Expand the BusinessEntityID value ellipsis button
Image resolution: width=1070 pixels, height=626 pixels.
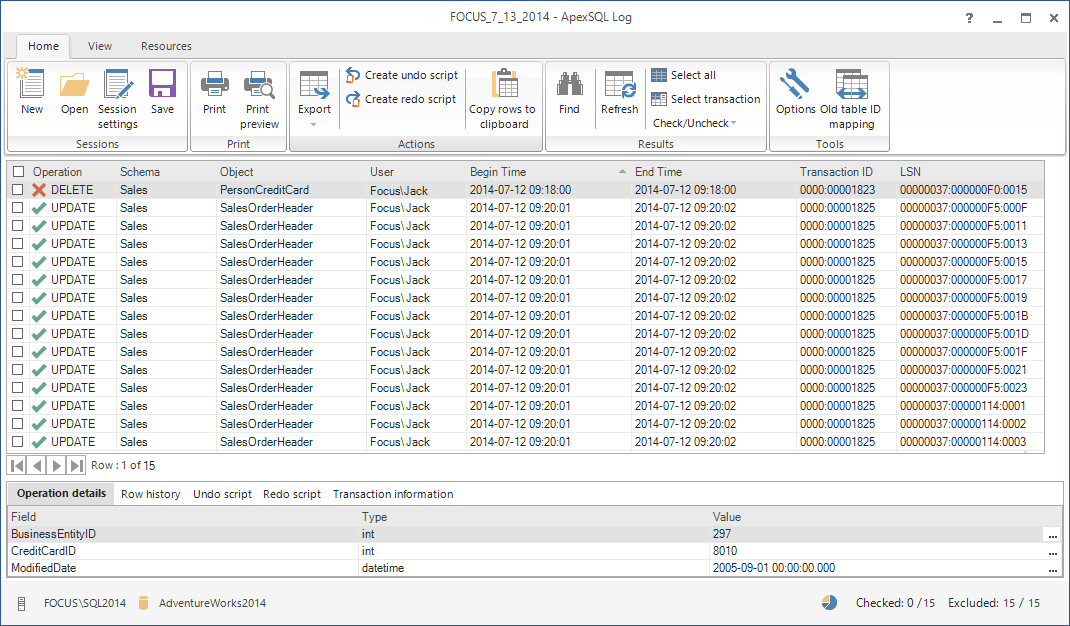coord(1052,535)
